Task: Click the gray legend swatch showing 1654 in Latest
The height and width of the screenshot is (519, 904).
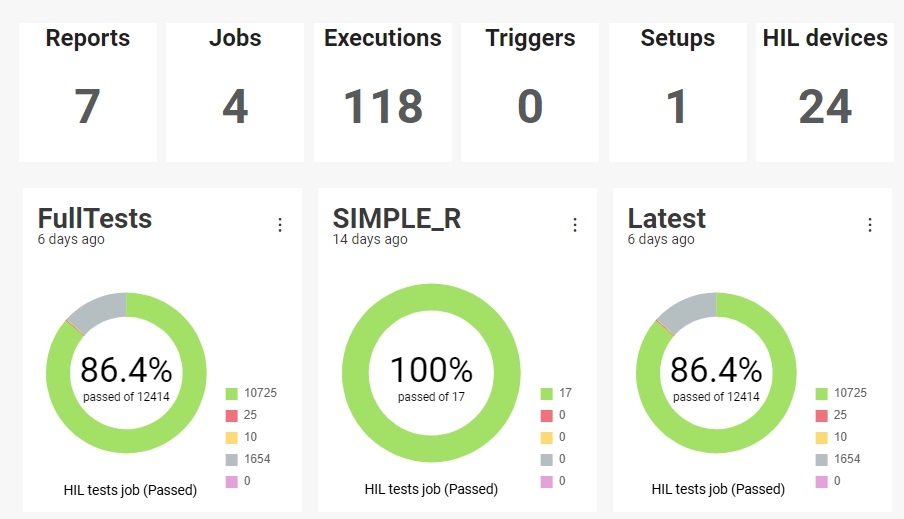Action: click(x=822, y=460)
